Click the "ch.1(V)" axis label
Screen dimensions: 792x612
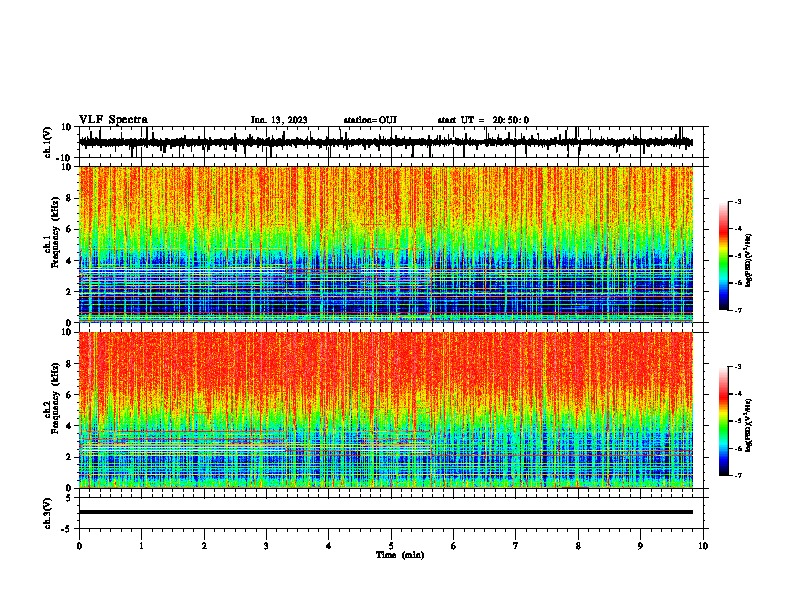coord(48,142)
